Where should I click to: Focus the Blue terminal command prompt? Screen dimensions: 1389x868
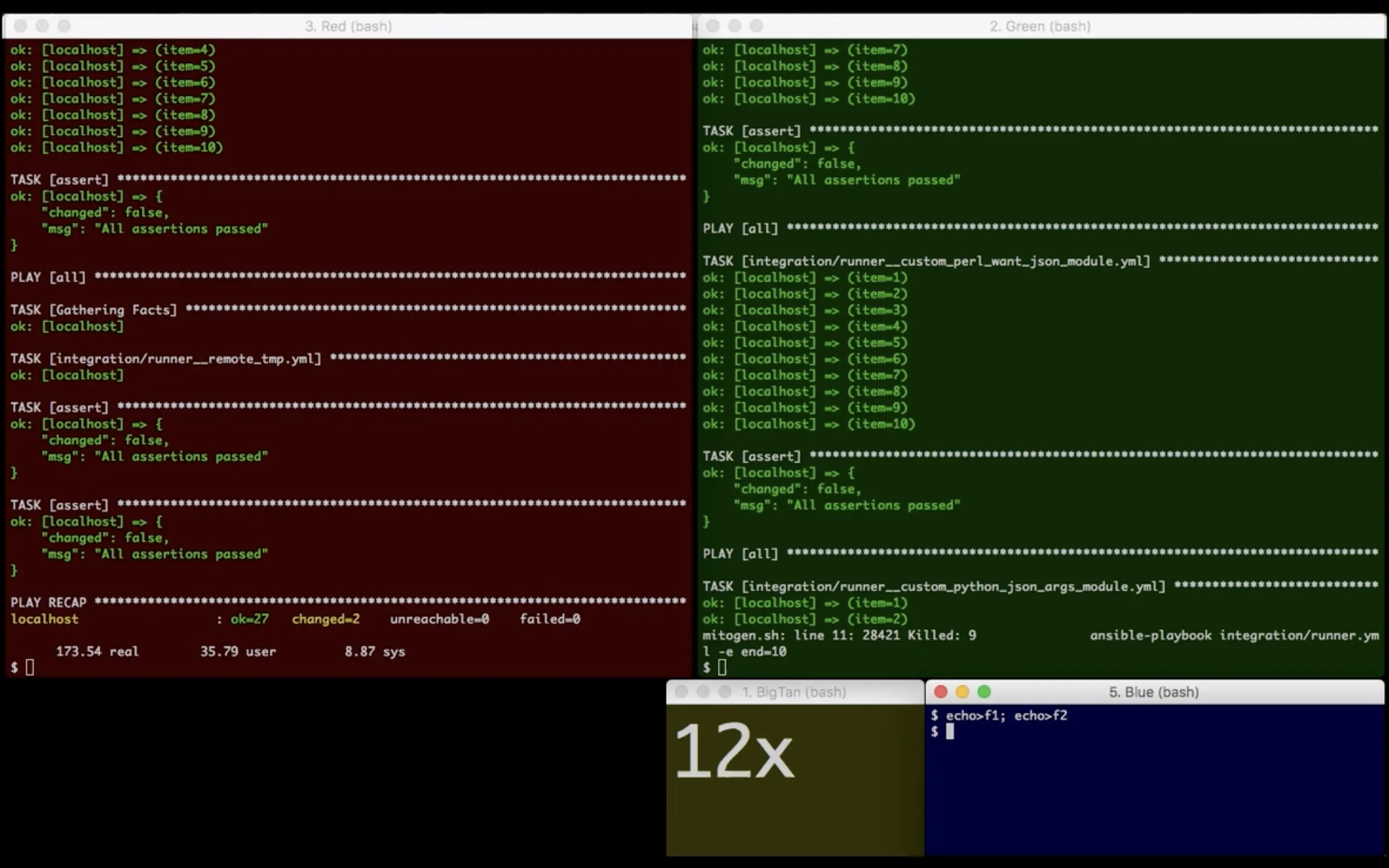(950, 732)
